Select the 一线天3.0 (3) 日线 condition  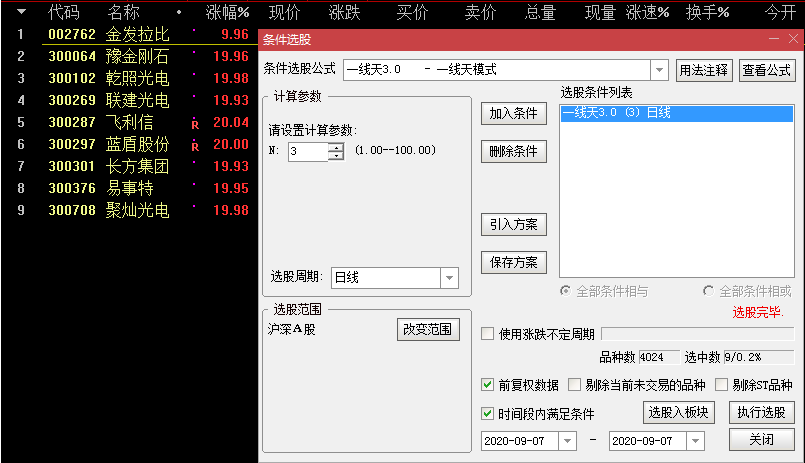677,113
